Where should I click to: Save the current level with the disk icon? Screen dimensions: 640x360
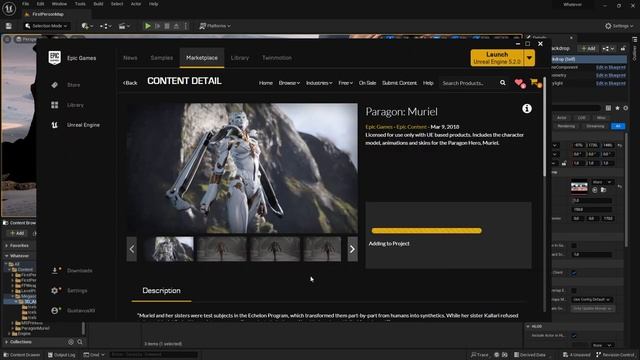9,26
